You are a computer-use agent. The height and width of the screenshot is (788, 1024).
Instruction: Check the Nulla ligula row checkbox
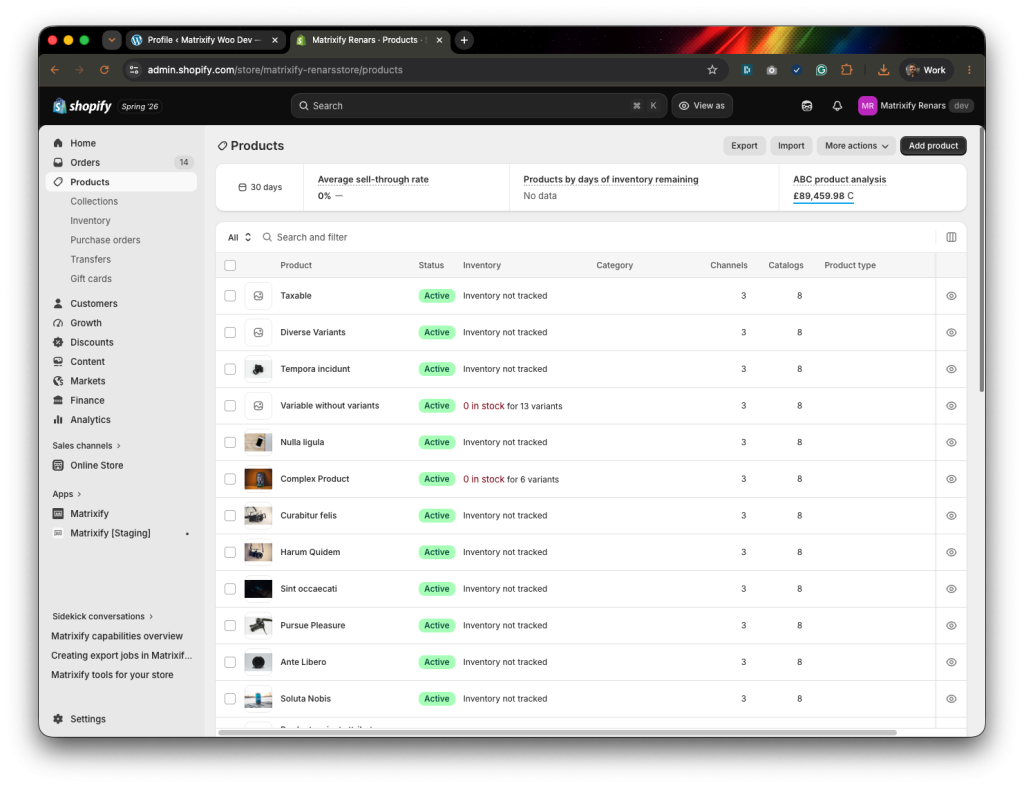[230, 443]
